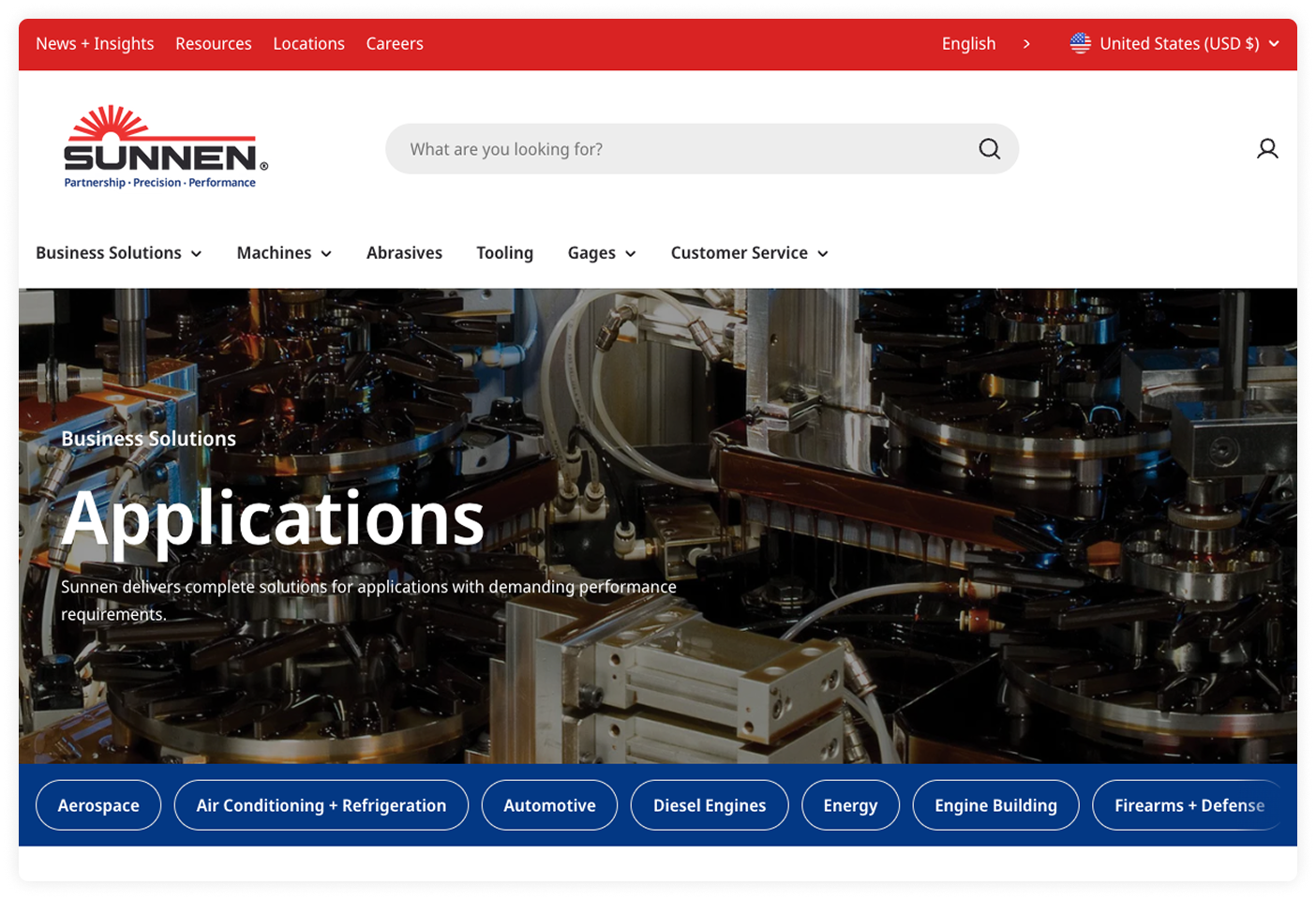Click the Sunnen logo
1316x900 pixels.
tap(166, 147)
